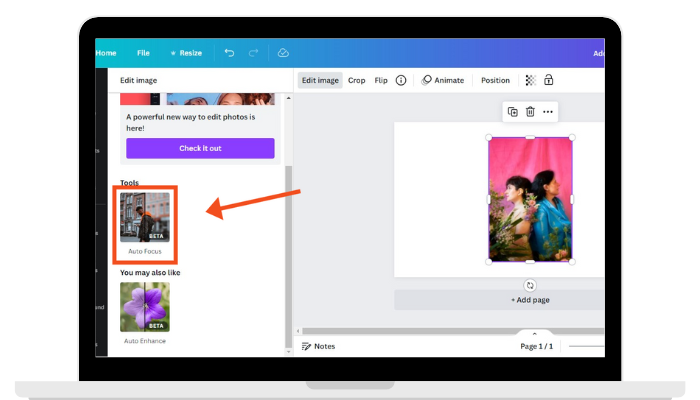Click the bottom-left resize handle of image
Screen dimensions: 700x400
click(x=489, y=262)
